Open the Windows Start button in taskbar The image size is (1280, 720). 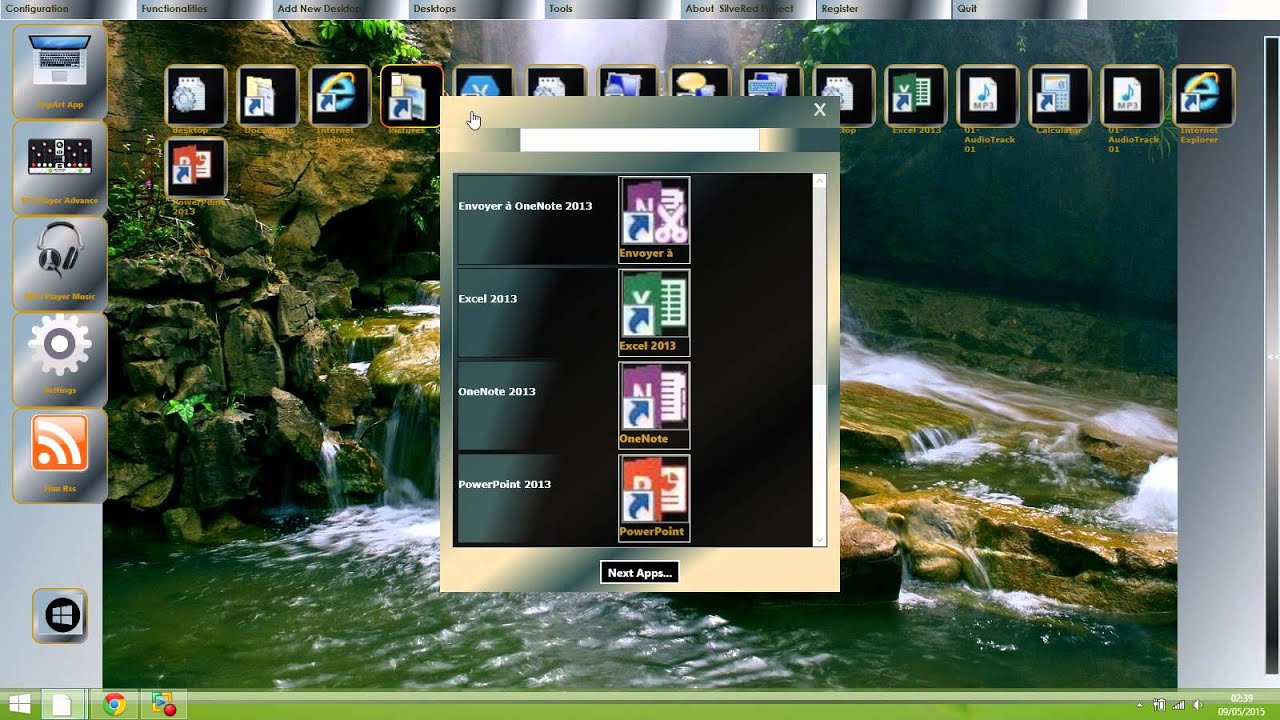[x=19, y=705]
